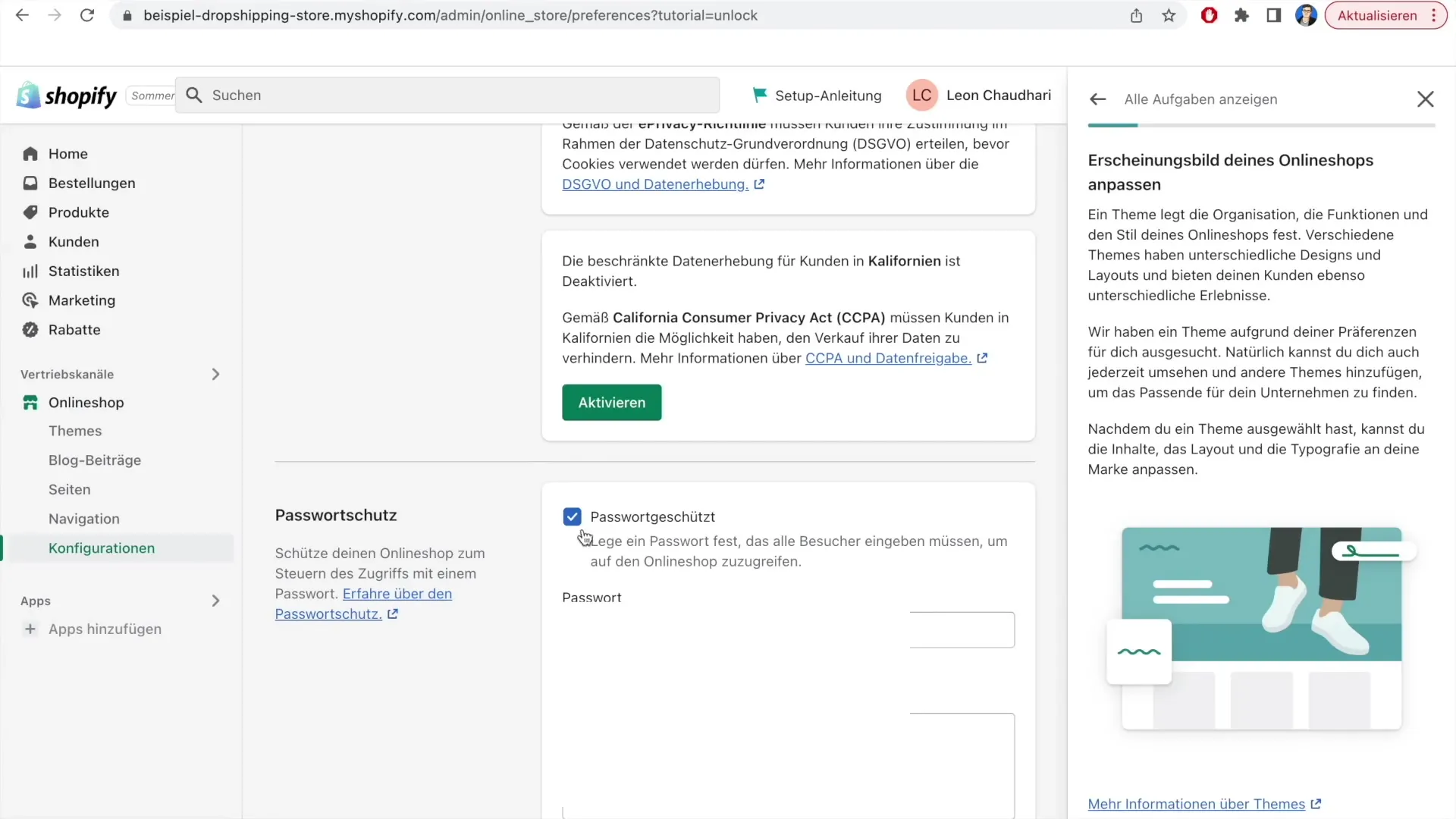The image size is (1456, 819).
Task: Click Alle Aufgaben anzeigen header
Action: (1201, 99)
